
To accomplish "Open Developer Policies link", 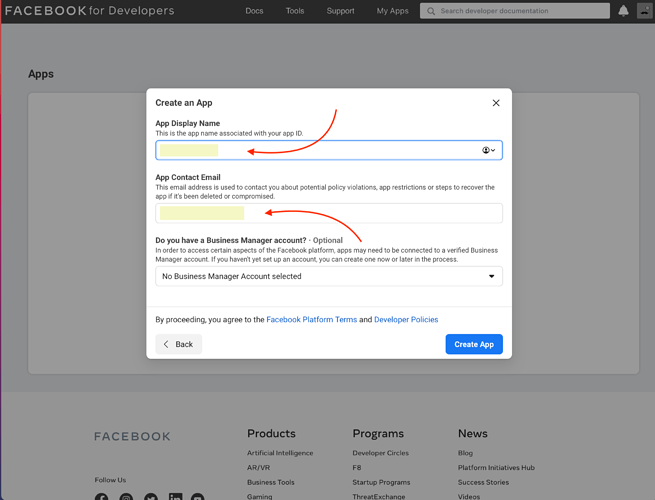I will click(406, 320).
